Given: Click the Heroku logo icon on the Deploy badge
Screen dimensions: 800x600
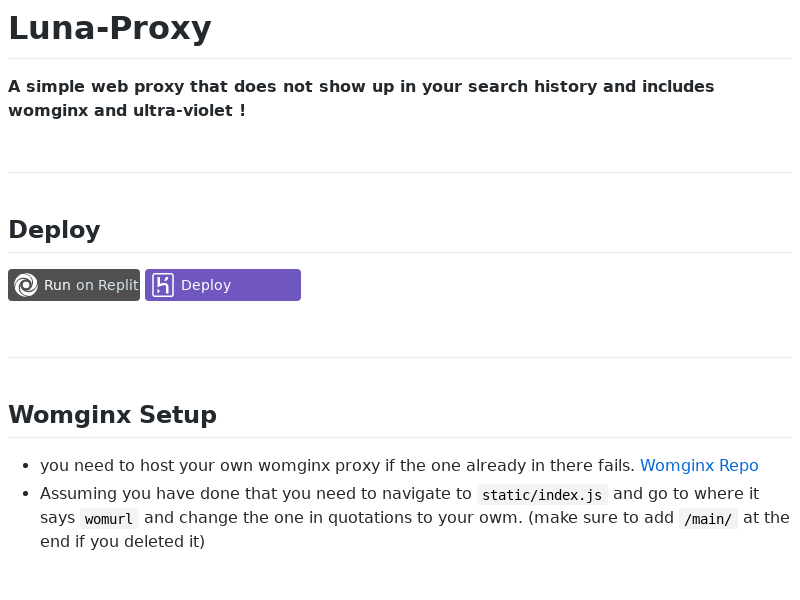Looking at the screenshot, I should [x=162, y=284].
